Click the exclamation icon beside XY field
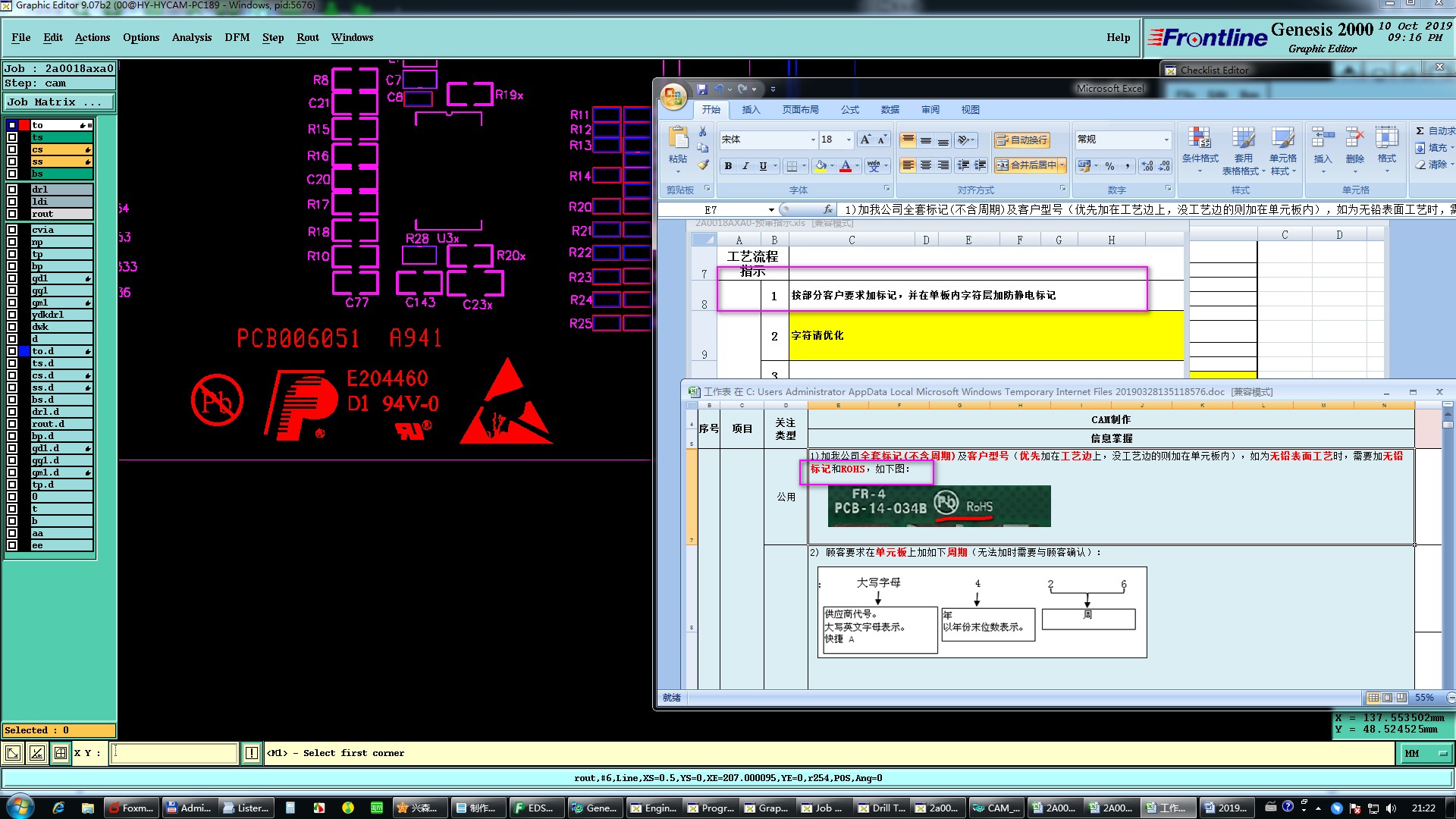This screenshot has height=819, width=1456. (252, 753)
